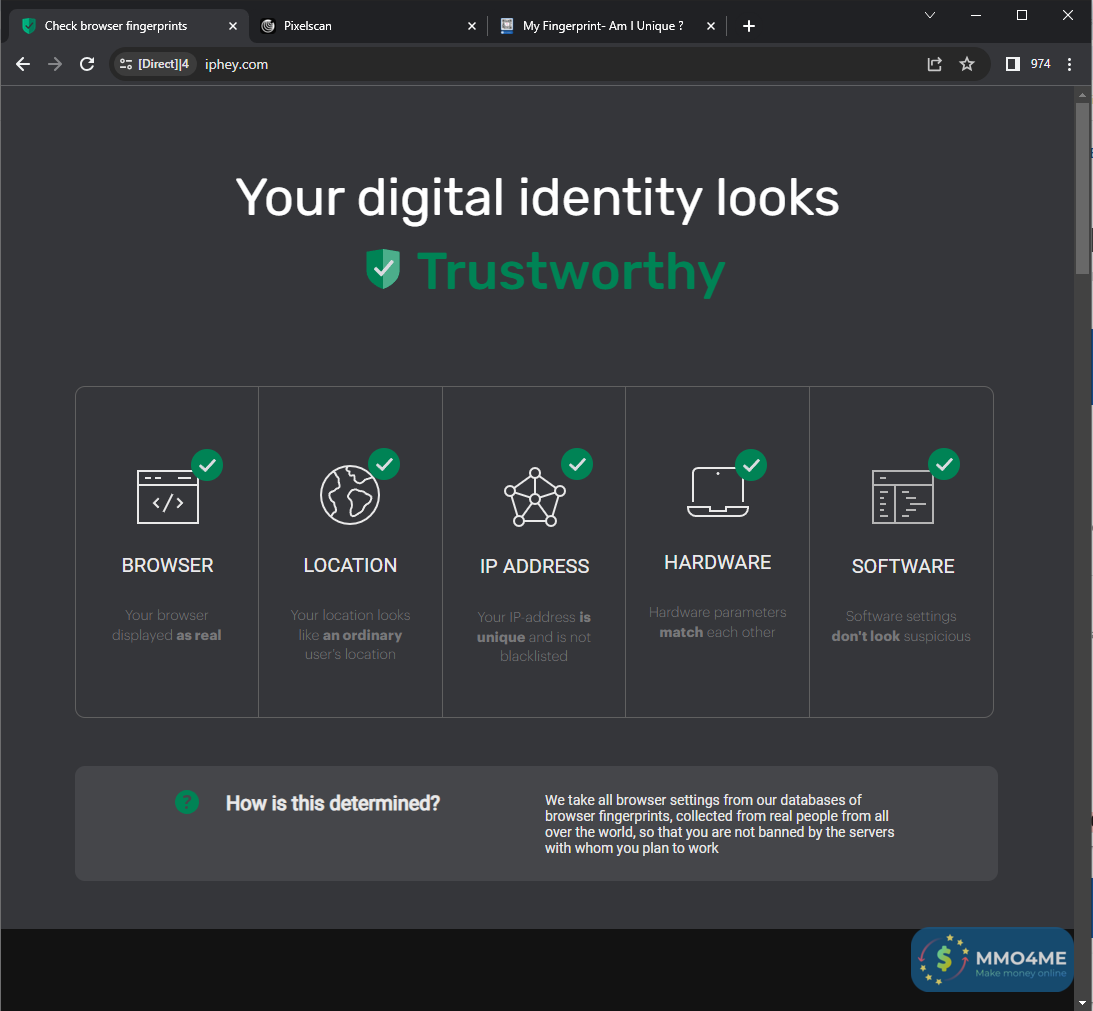Click green checkmark on Browser card
This screenshot has width=1093, height=1011.
[207, 464]
